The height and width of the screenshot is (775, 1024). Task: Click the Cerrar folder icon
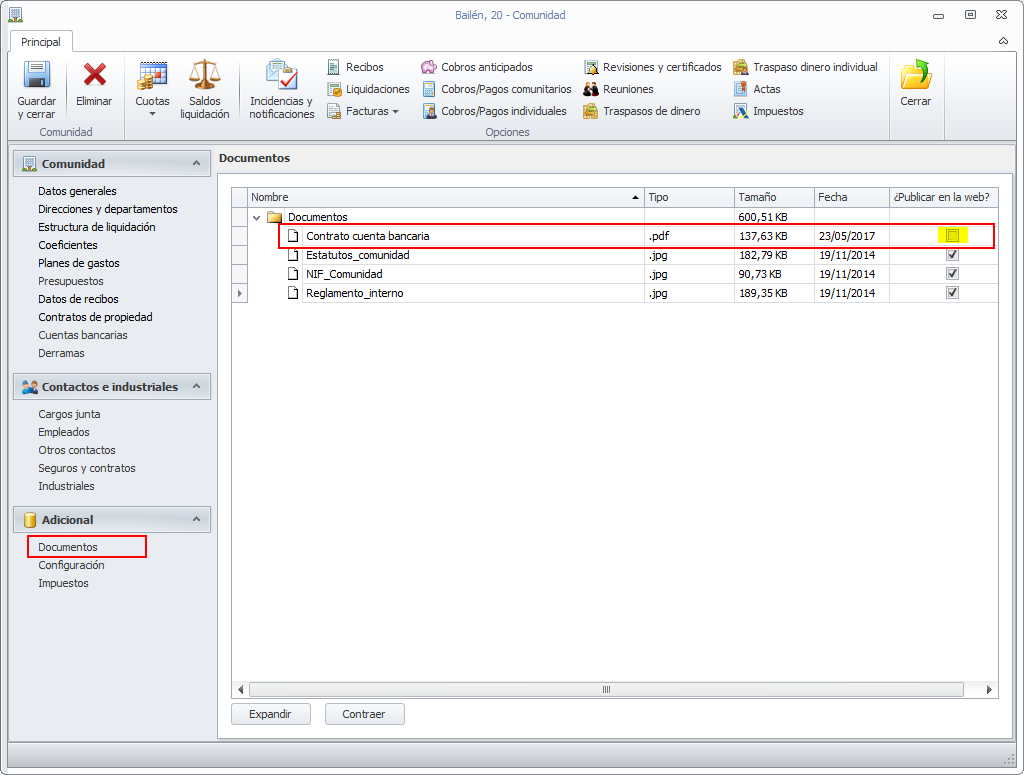click(x=916, y=74)
